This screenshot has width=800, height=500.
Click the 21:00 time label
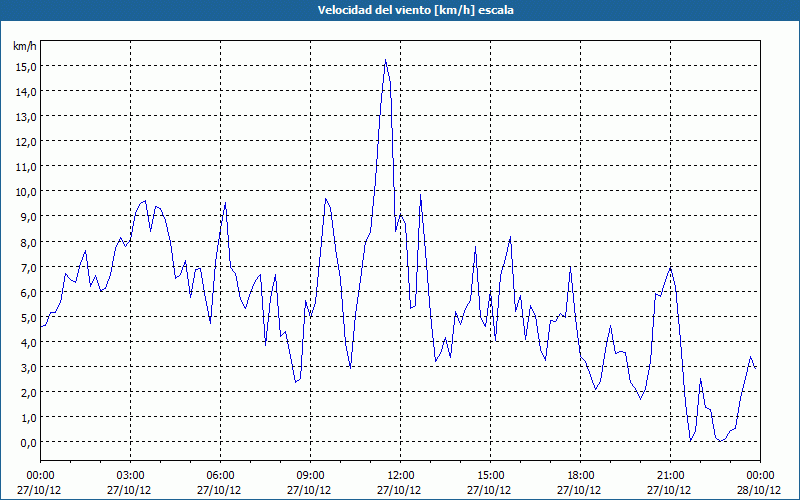tap(670, 476)
